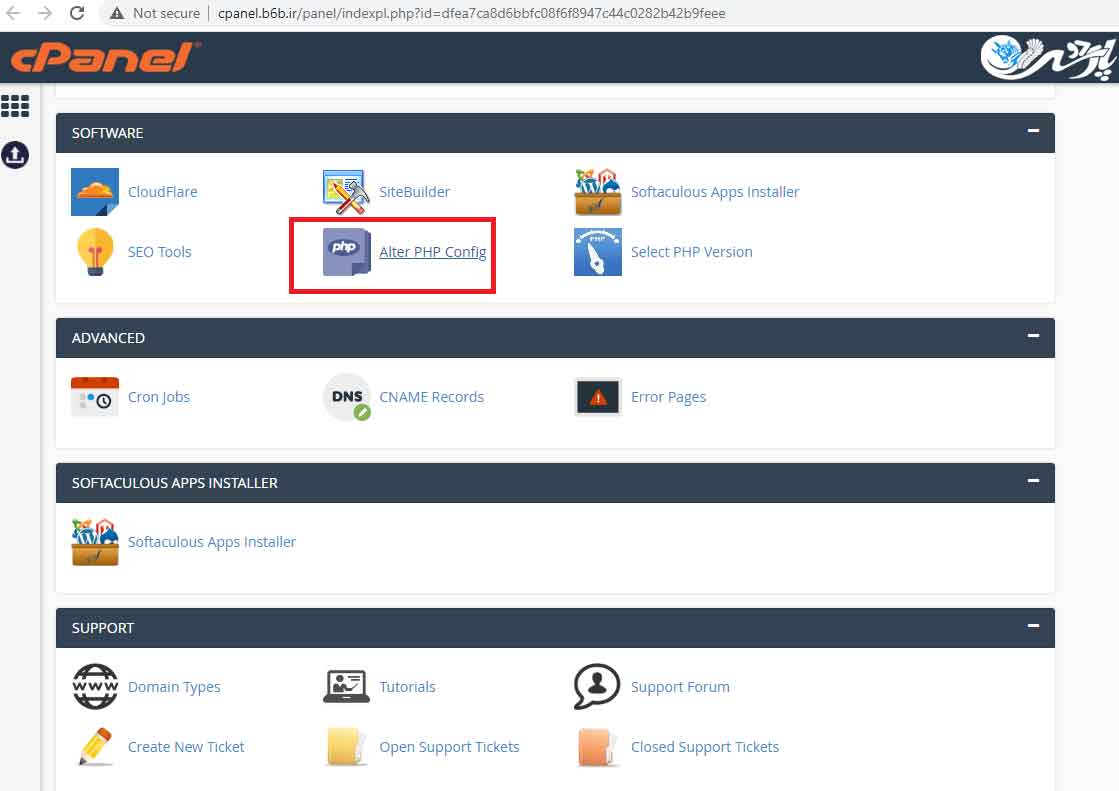The height and width of the screenshot is (791, 1119).
Task: Click the Error Pages text link
Action: tap(669, 397)
